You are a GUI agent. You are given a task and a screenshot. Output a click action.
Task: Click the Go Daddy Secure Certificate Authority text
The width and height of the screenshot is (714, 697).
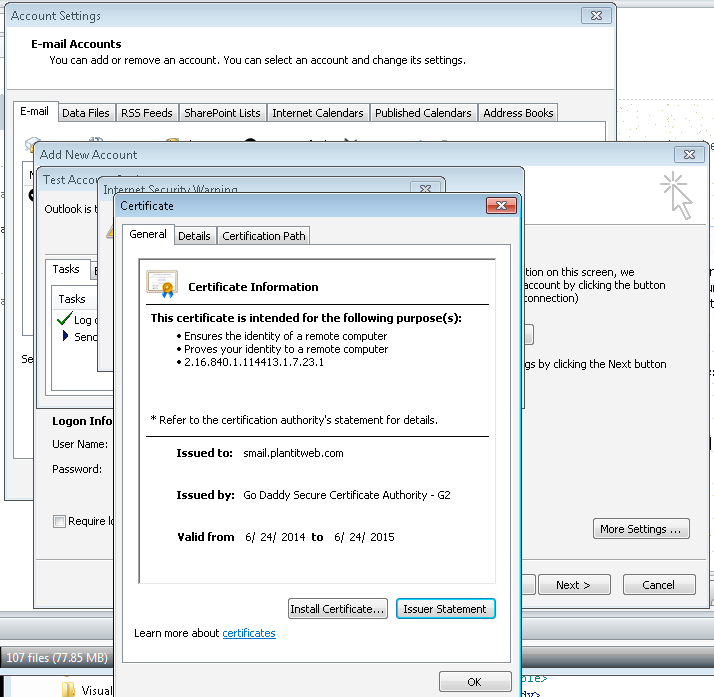point(347,495)
